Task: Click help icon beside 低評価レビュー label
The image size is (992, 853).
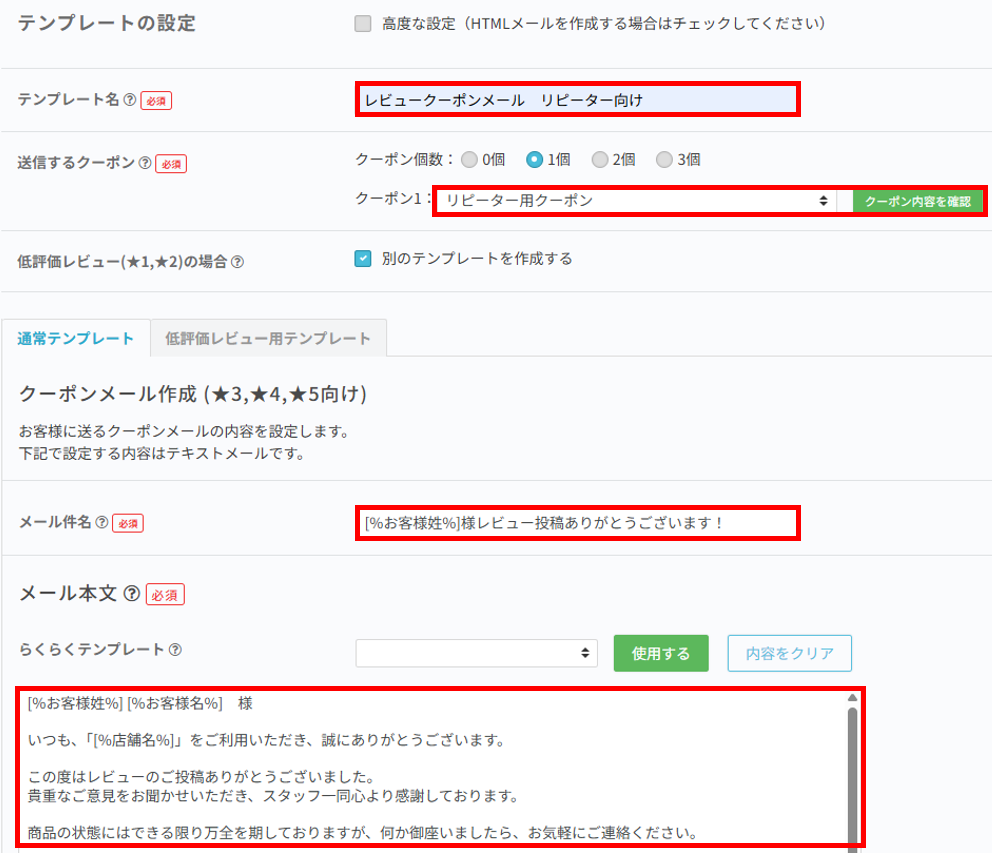Action: tap(237, 262)
